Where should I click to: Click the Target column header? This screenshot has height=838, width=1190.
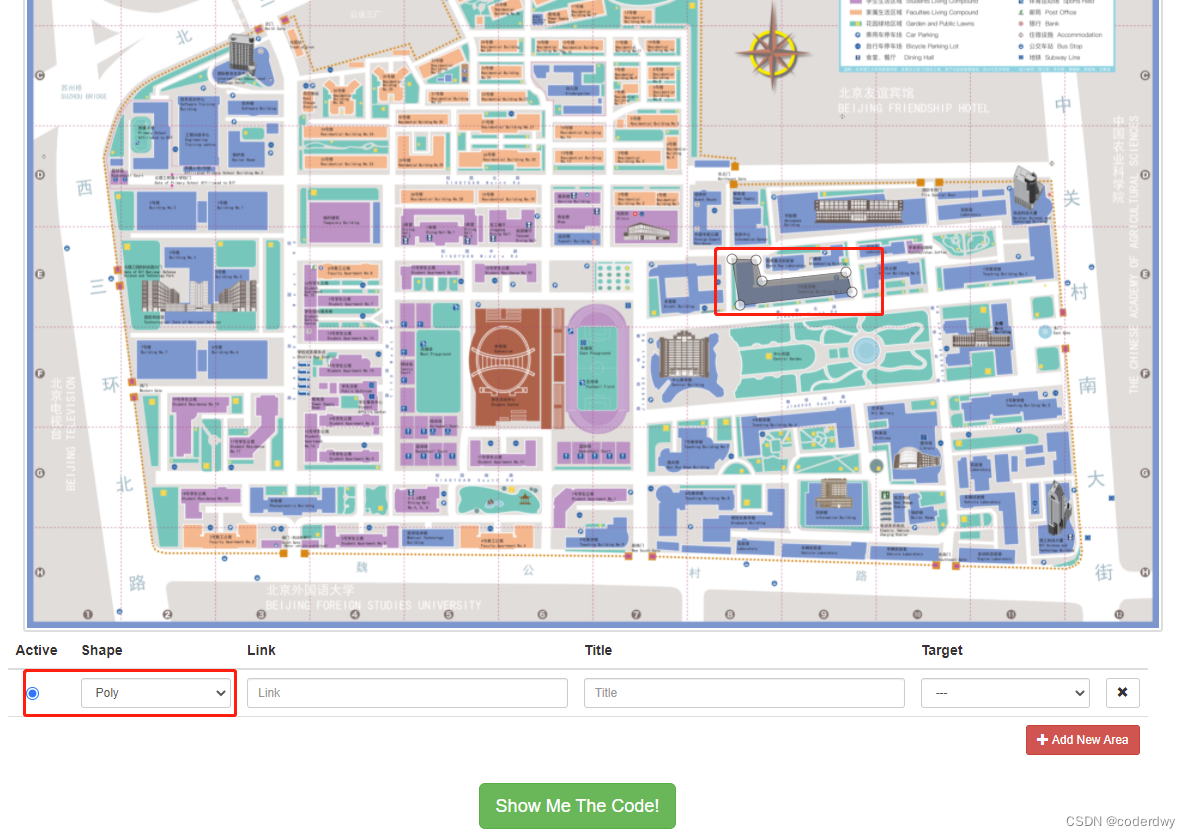(x=942, y=650)
